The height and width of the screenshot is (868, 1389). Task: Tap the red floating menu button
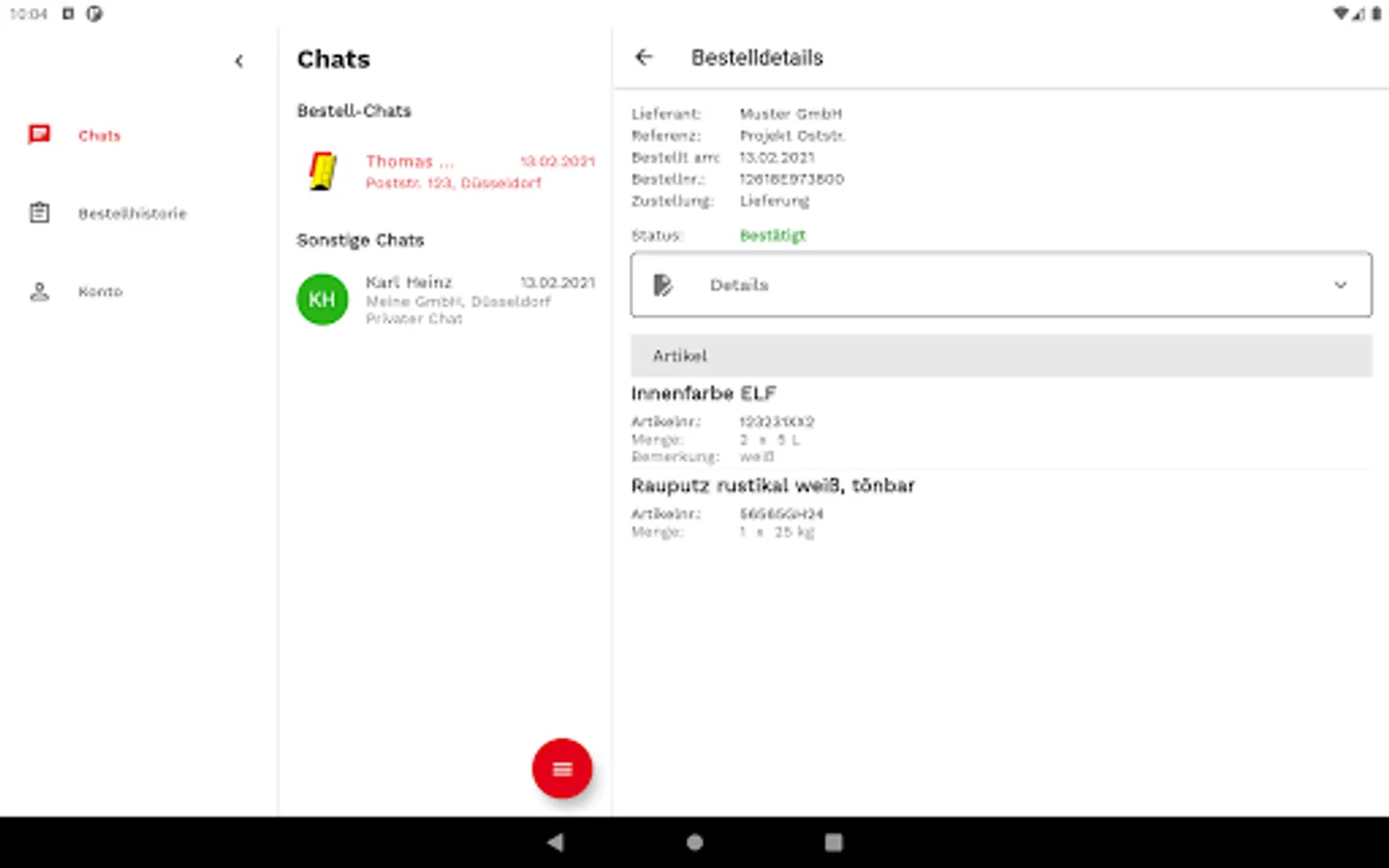(562, 769)
